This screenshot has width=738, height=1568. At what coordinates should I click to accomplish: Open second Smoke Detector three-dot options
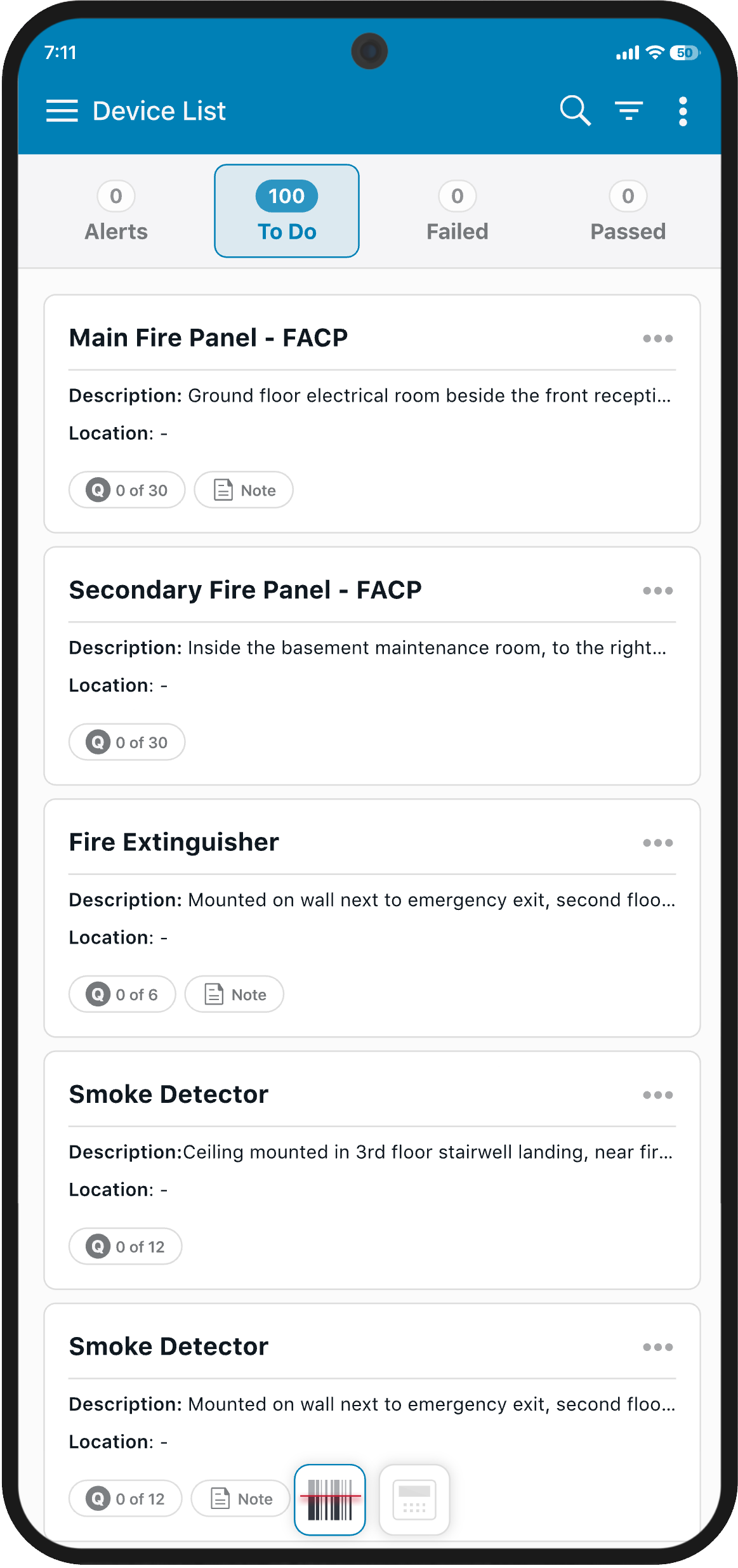pyautogui.click(x=657, y=1347)
